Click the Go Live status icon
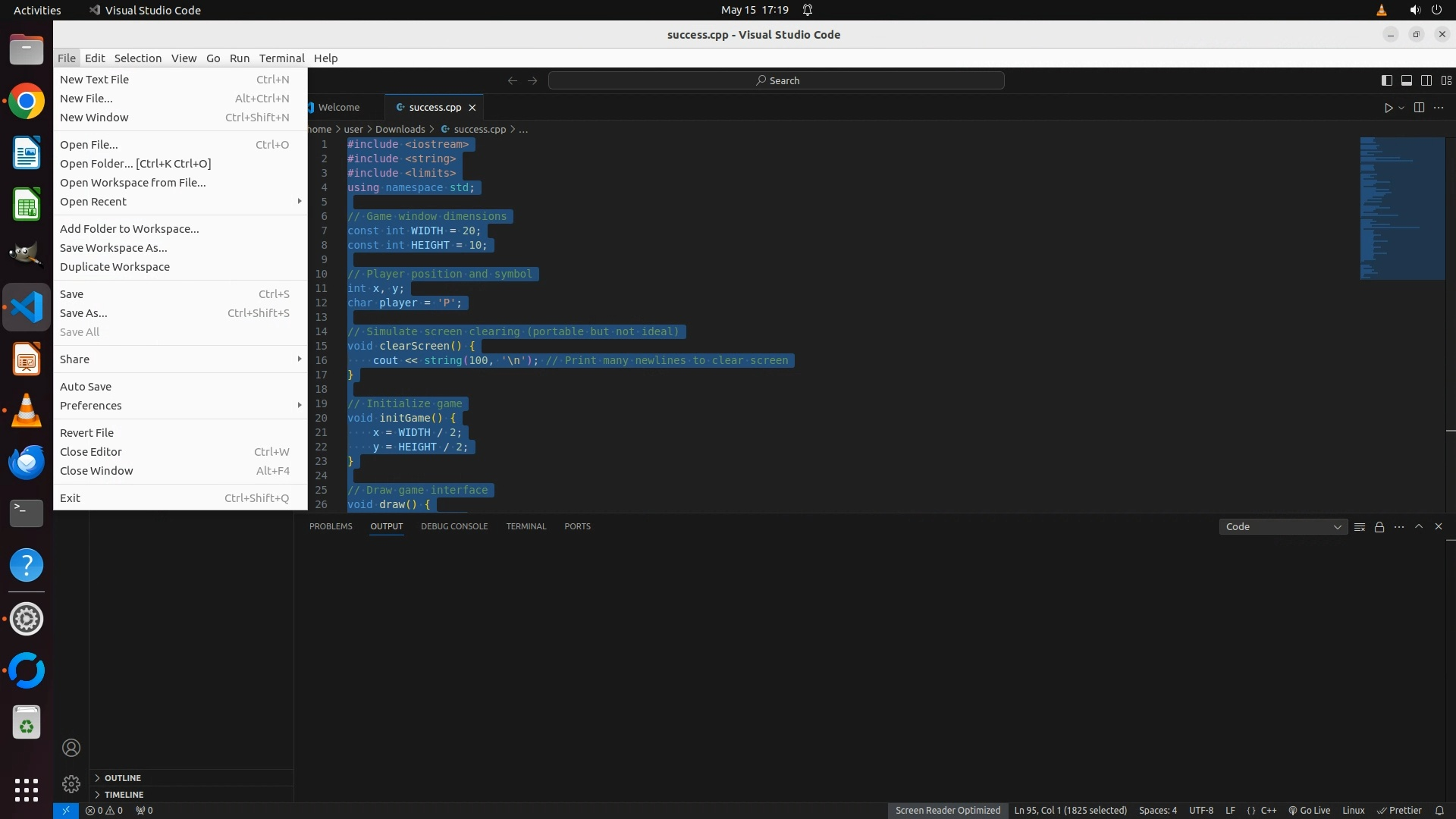The height and width of the screenshot is (819, 1456). point(1309,810)
